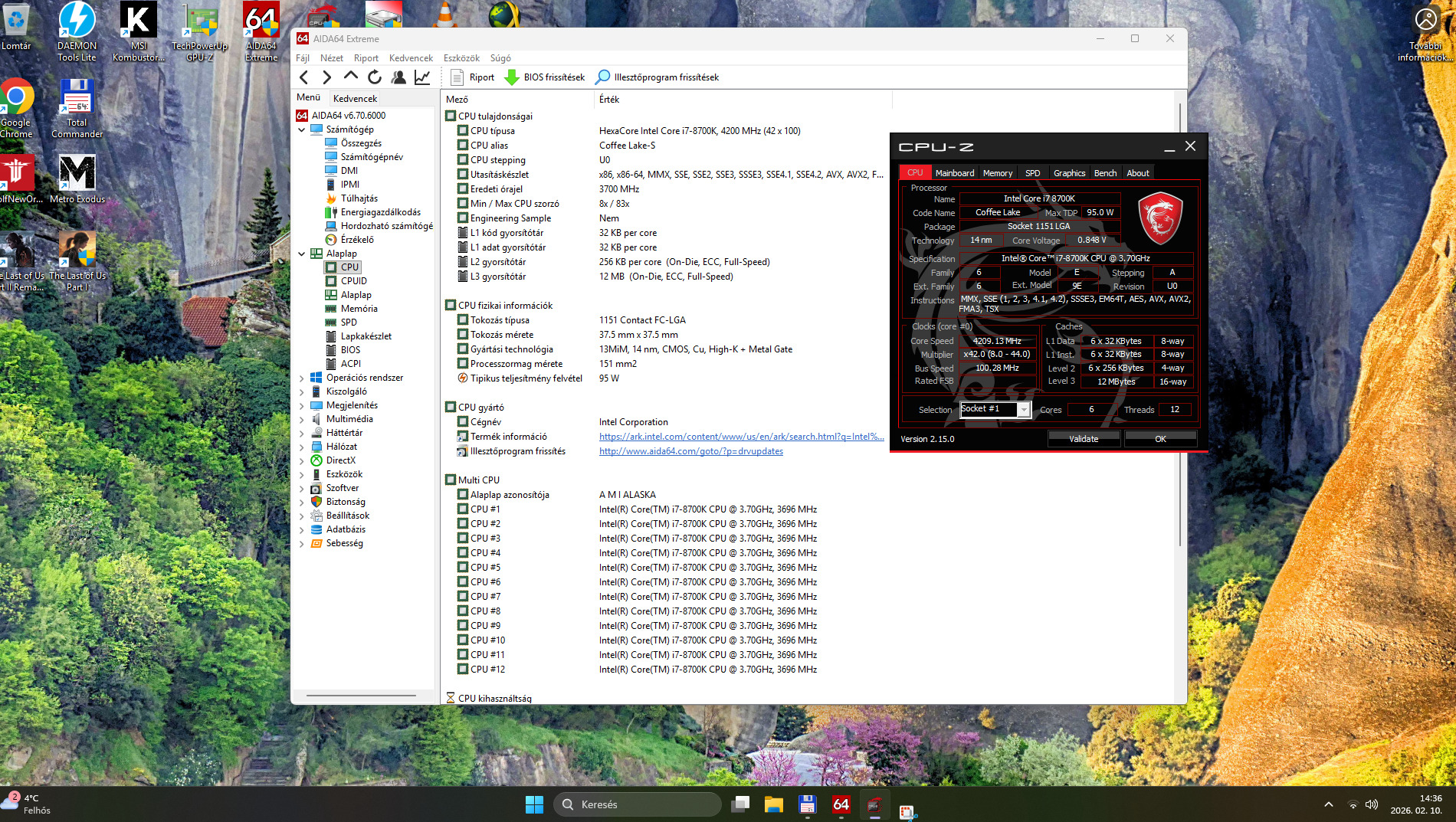
Task: Switch to CPU-Z Memory tab
Action: pos(998,173)
